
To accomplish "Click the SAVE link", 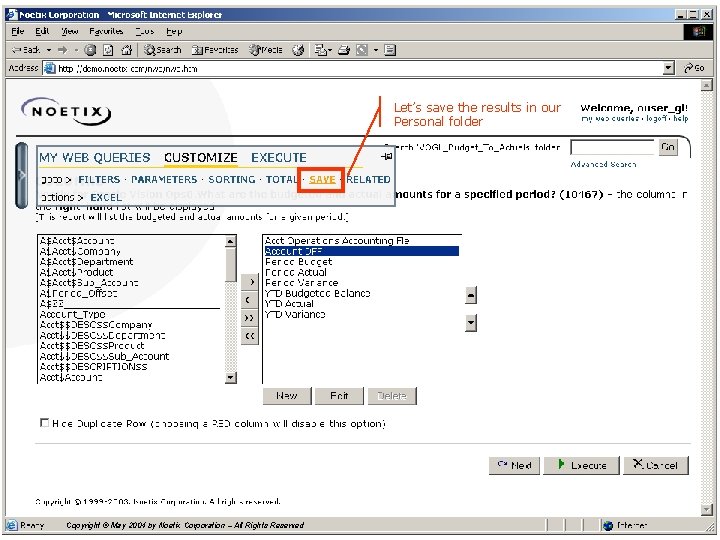I will (x=322, y=180).
